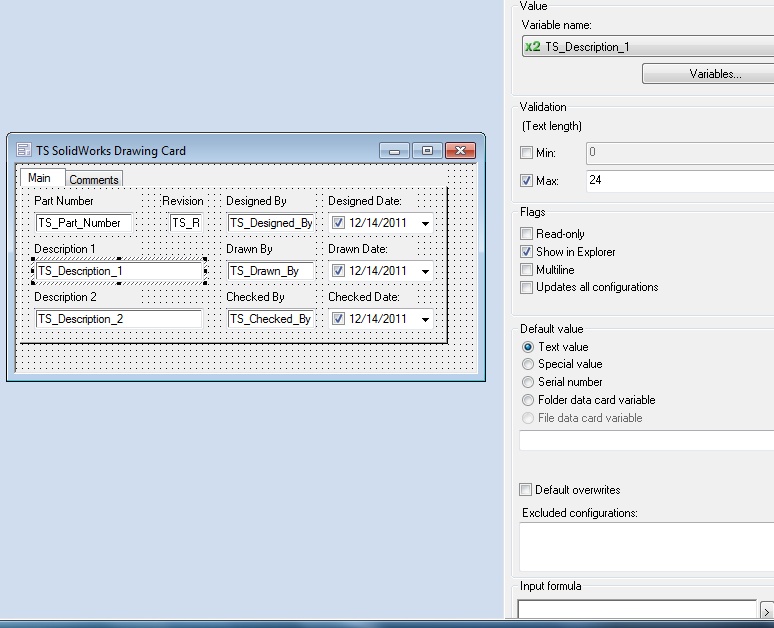Open the Input formula arrow button
Image resolution: width=774 pixels, height=628 pixels.
pyautogui.click(x=767, y=611)
